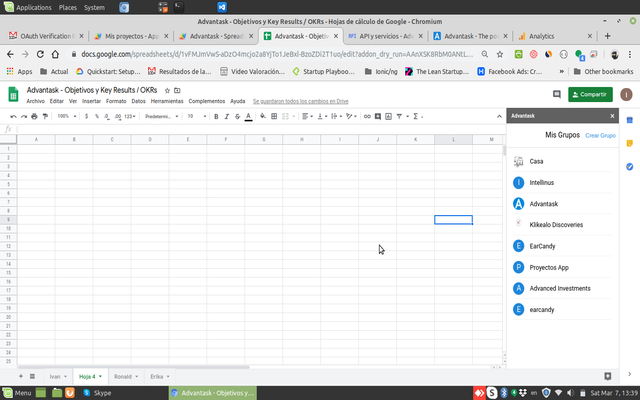Format as currency with dollar icon
The image size is (640, 400).
(87, 116)
